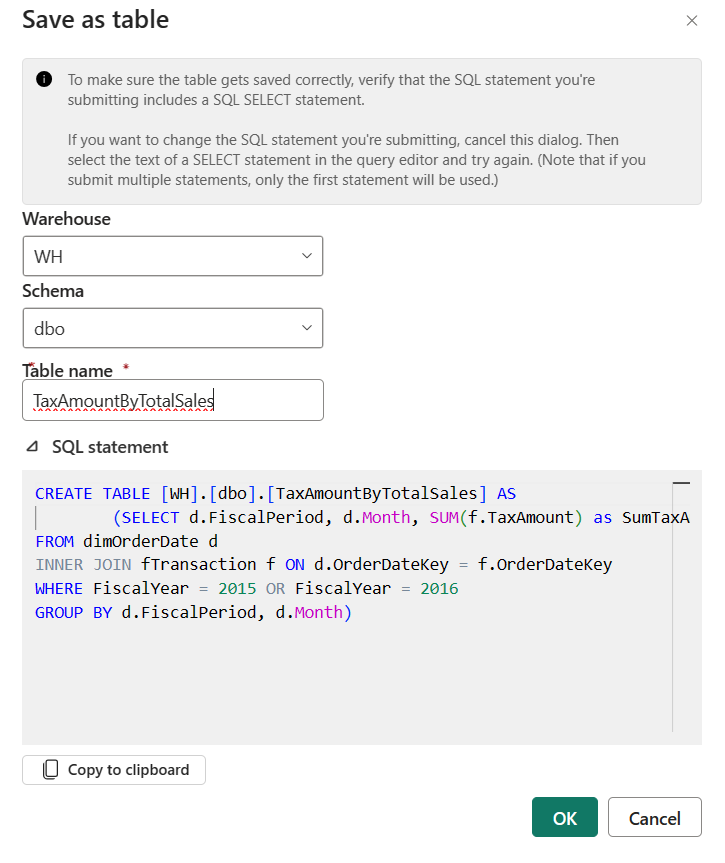Click the FROM dimOrderDate line
Screen dimensions: 725x863
pos(126,542)
